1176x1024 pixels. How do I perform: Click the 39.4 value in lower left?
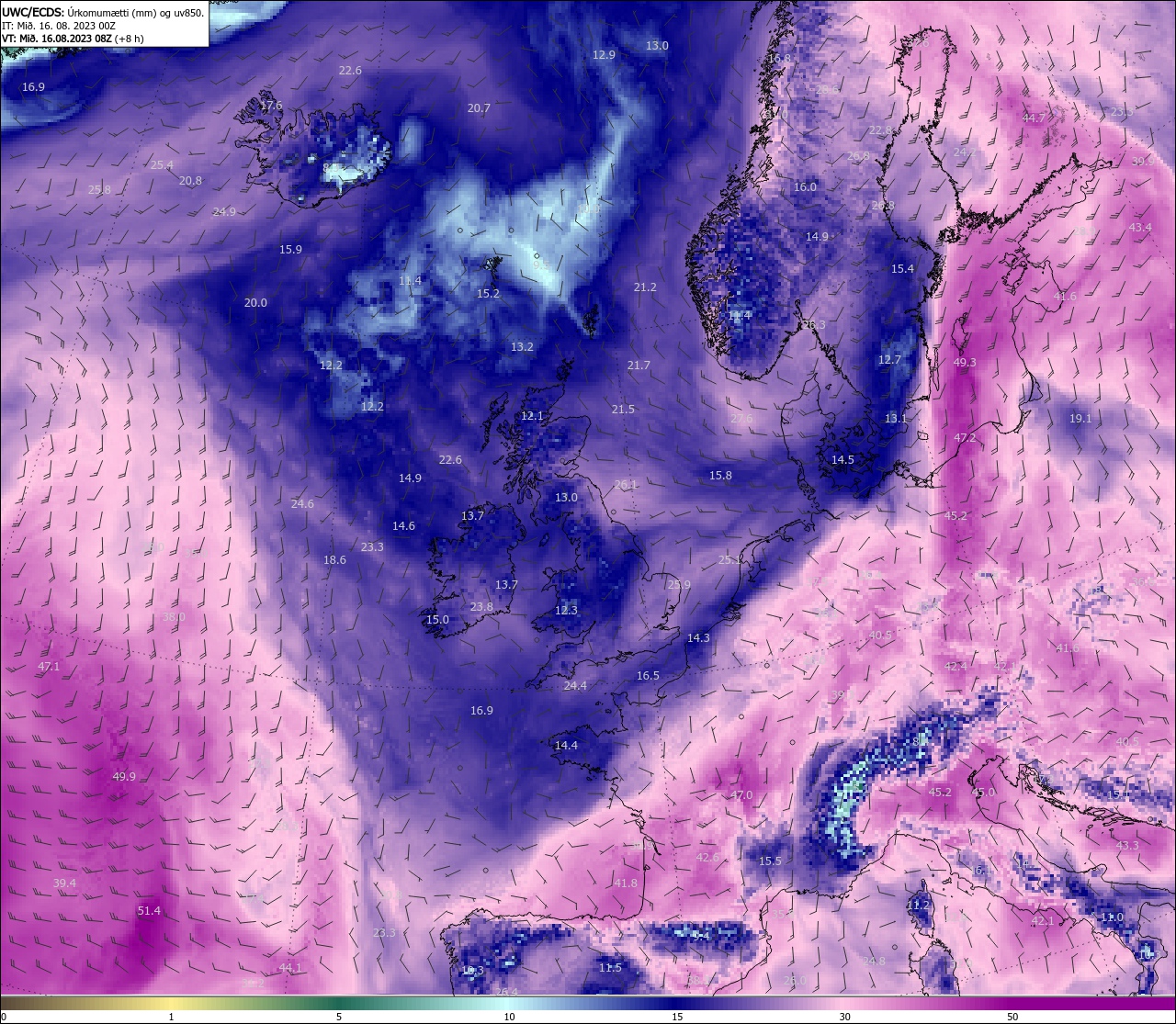pos(64,883)
